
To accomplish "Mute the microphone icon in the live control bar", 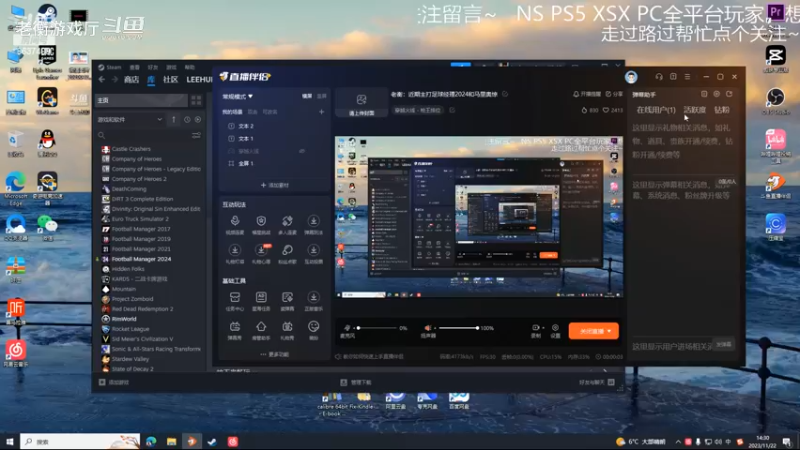I will point(347,328).
